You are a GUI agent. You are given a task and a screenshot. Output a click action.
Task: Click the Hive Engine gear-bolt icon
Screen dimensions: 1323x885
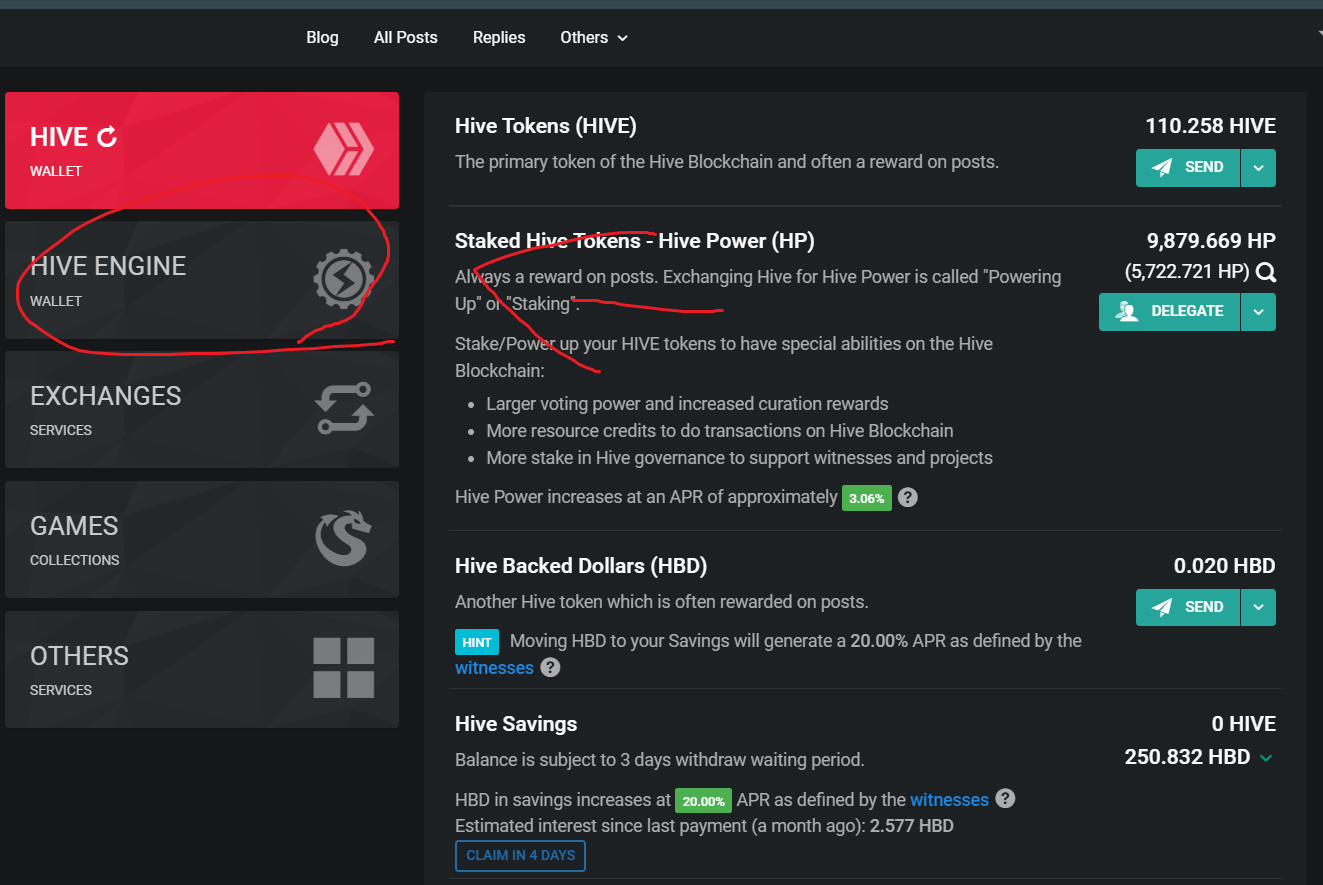tap(344, 280)
